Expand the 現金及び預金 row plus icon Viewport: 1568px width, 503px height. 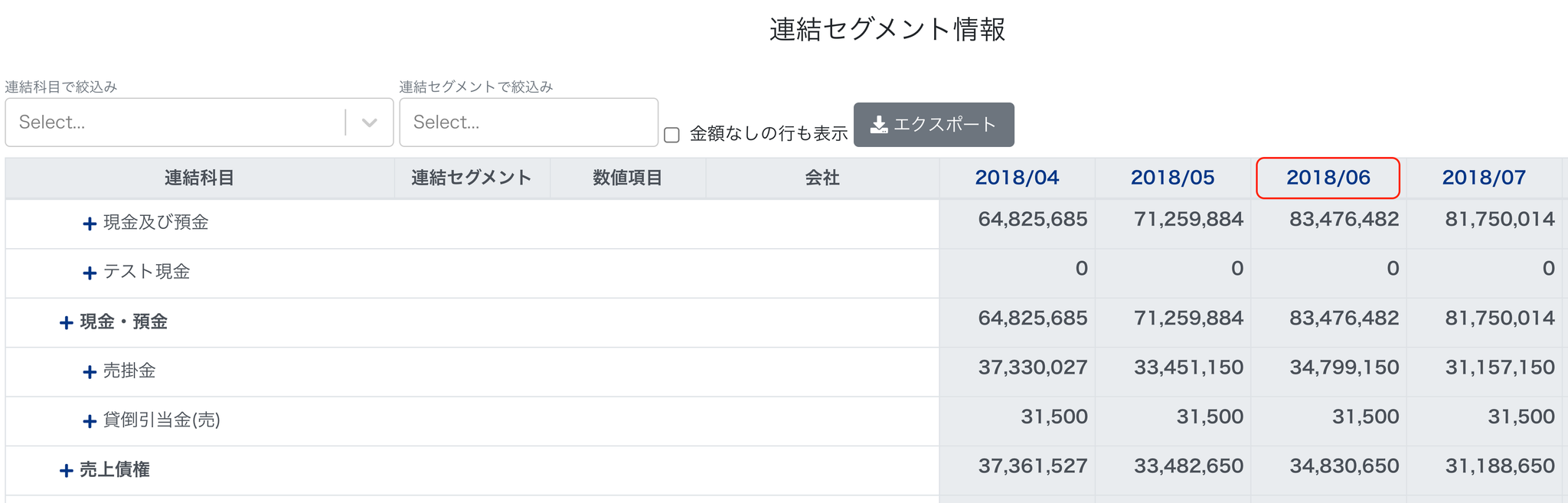pyautogui.click(x=90, y=224)
